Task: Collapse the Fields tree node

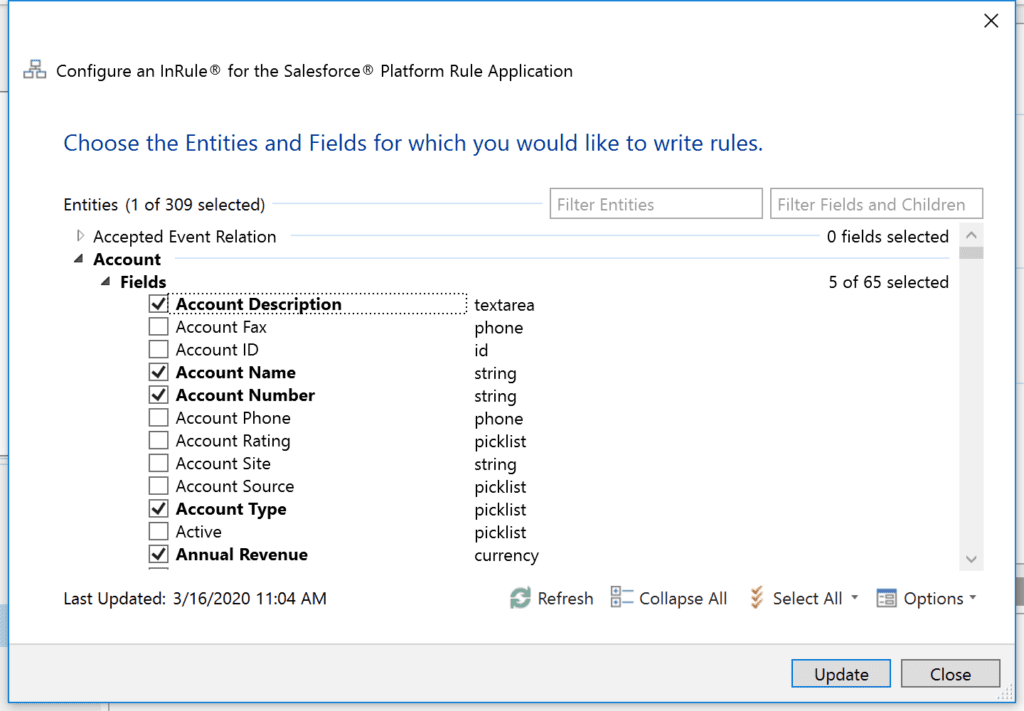Action: click(x=105, y=283)
